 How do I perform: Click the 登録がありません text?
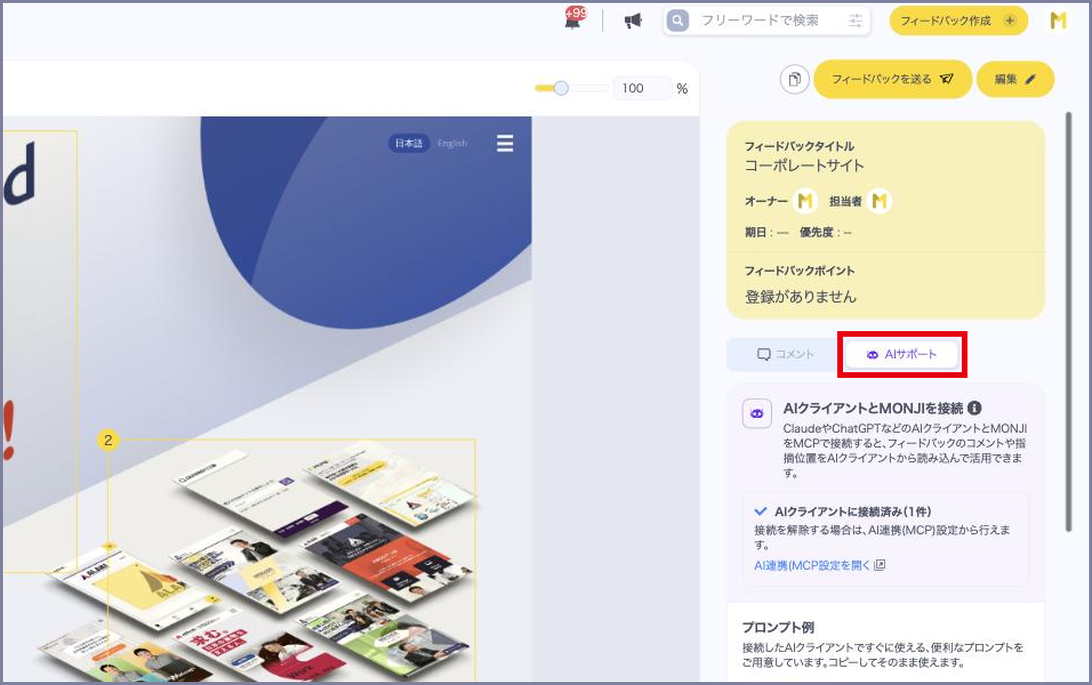pyautogui.click(x=800, y=297)
